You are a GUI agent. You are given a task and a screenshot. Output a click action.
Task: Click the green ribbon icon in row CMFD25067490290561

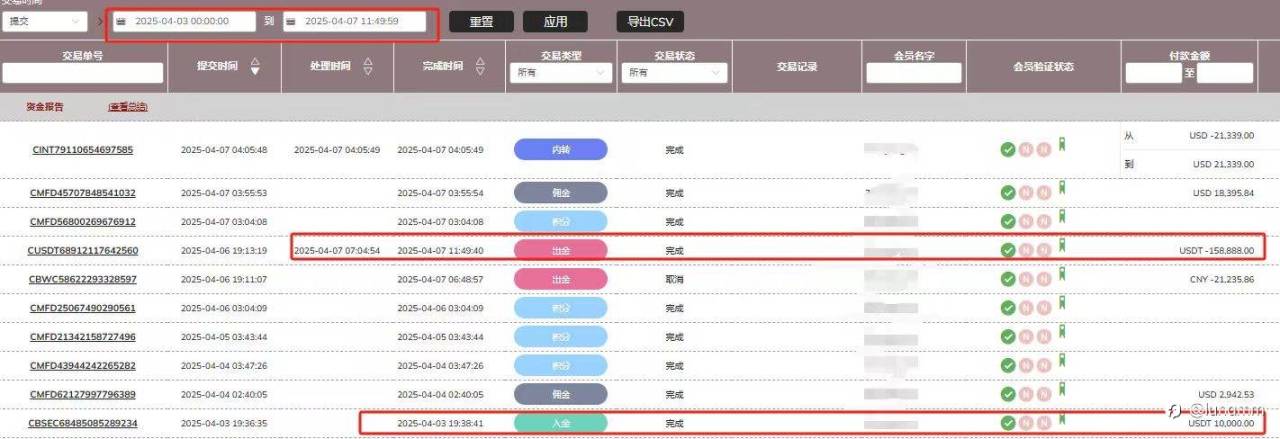1062,303
